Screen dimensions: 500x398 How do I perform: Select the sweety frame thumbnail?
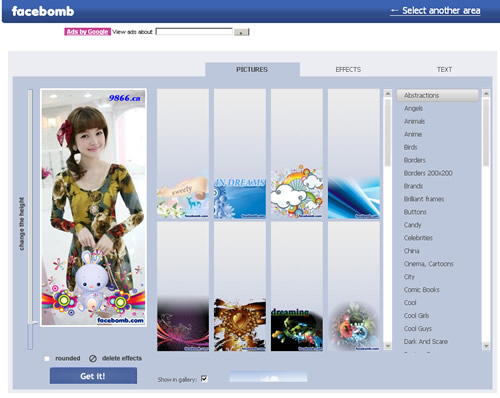pyautogui.click(x=183, y=154)
